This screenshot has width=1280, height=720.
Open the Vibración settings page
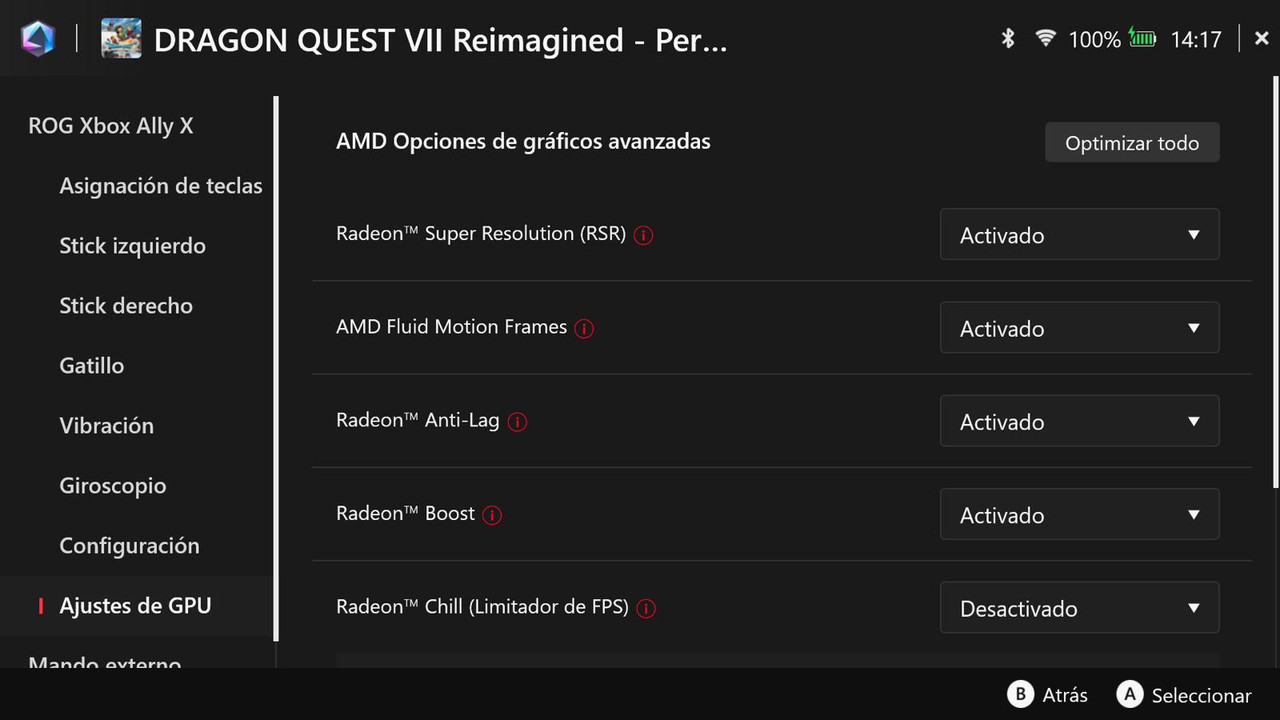tap(107, 426)
